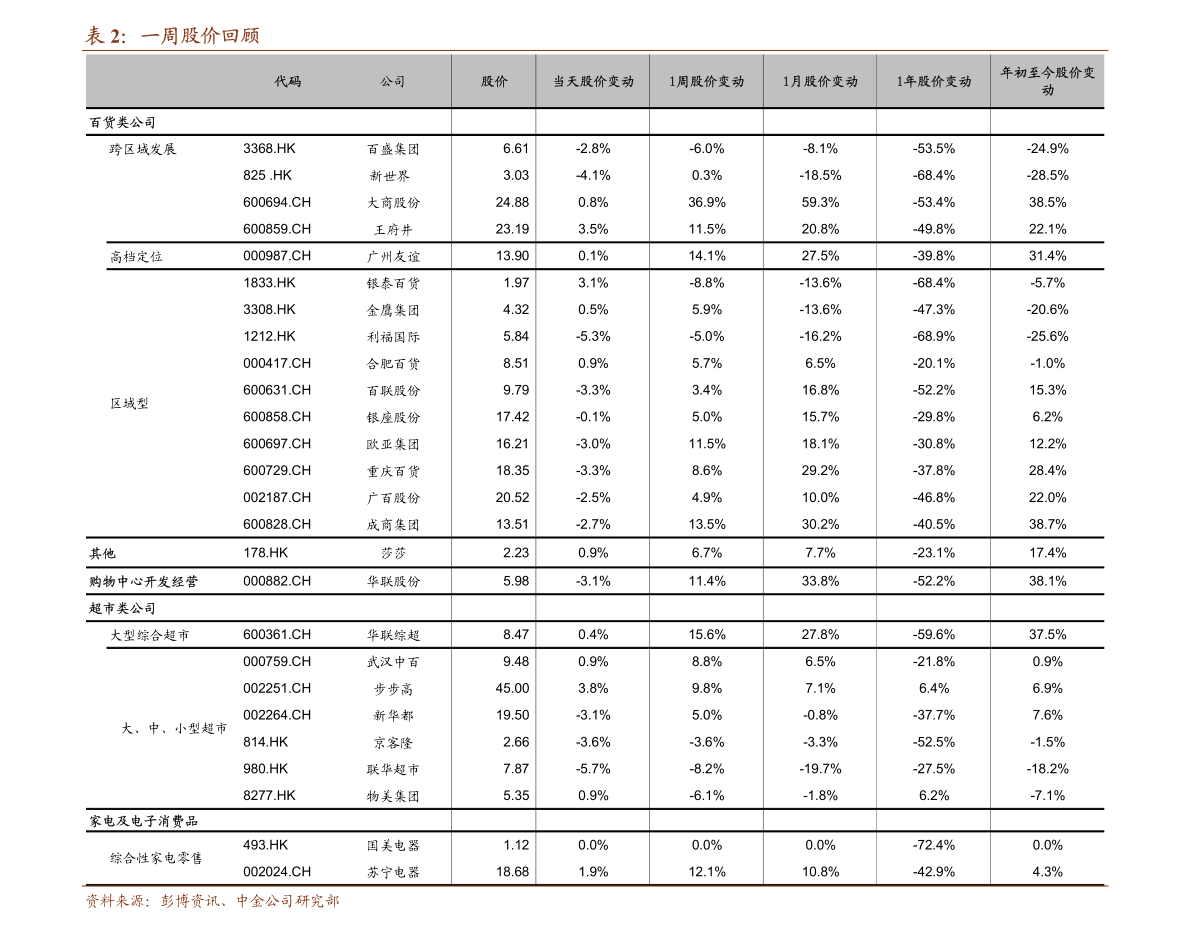Select company name 银座股份
Viewport: 1190px width, 929px height.
[393, 417]
